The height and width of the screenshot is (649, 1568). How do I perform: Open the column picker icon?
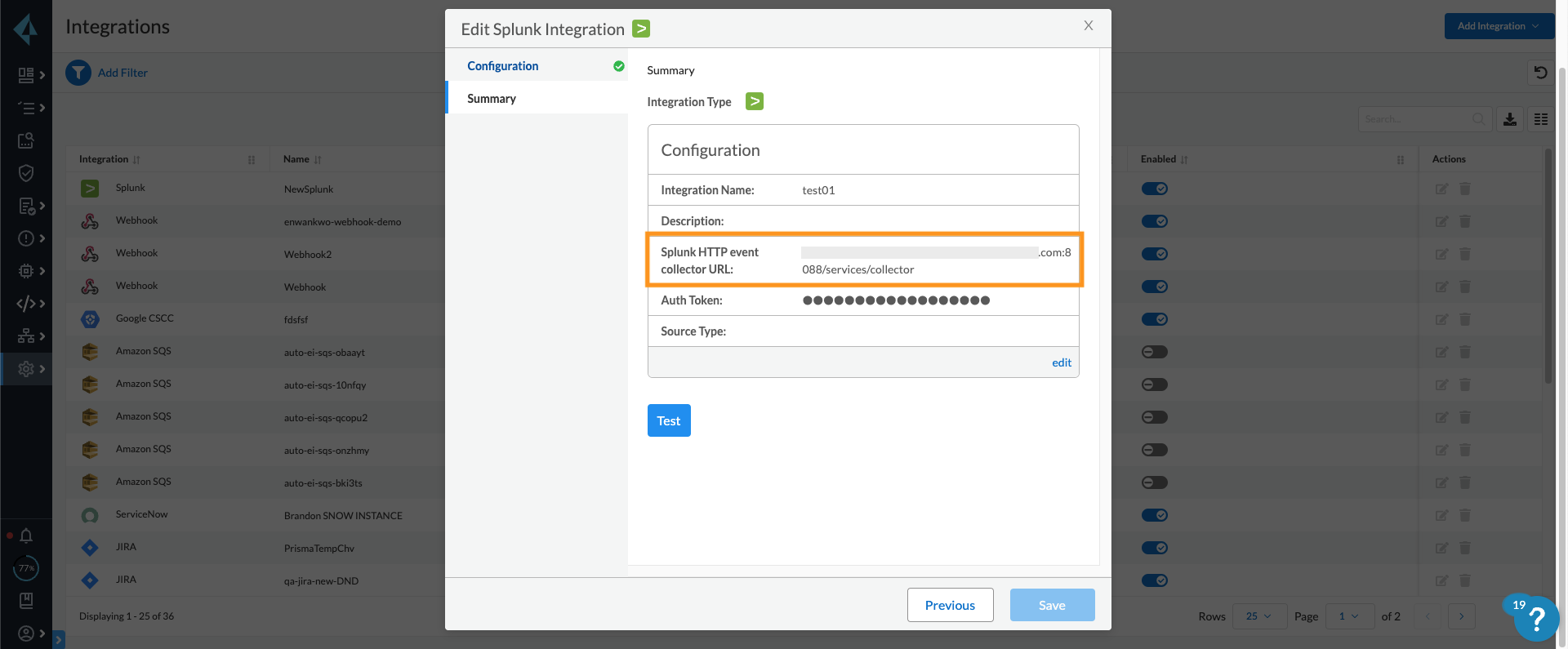coord(1541,119)
